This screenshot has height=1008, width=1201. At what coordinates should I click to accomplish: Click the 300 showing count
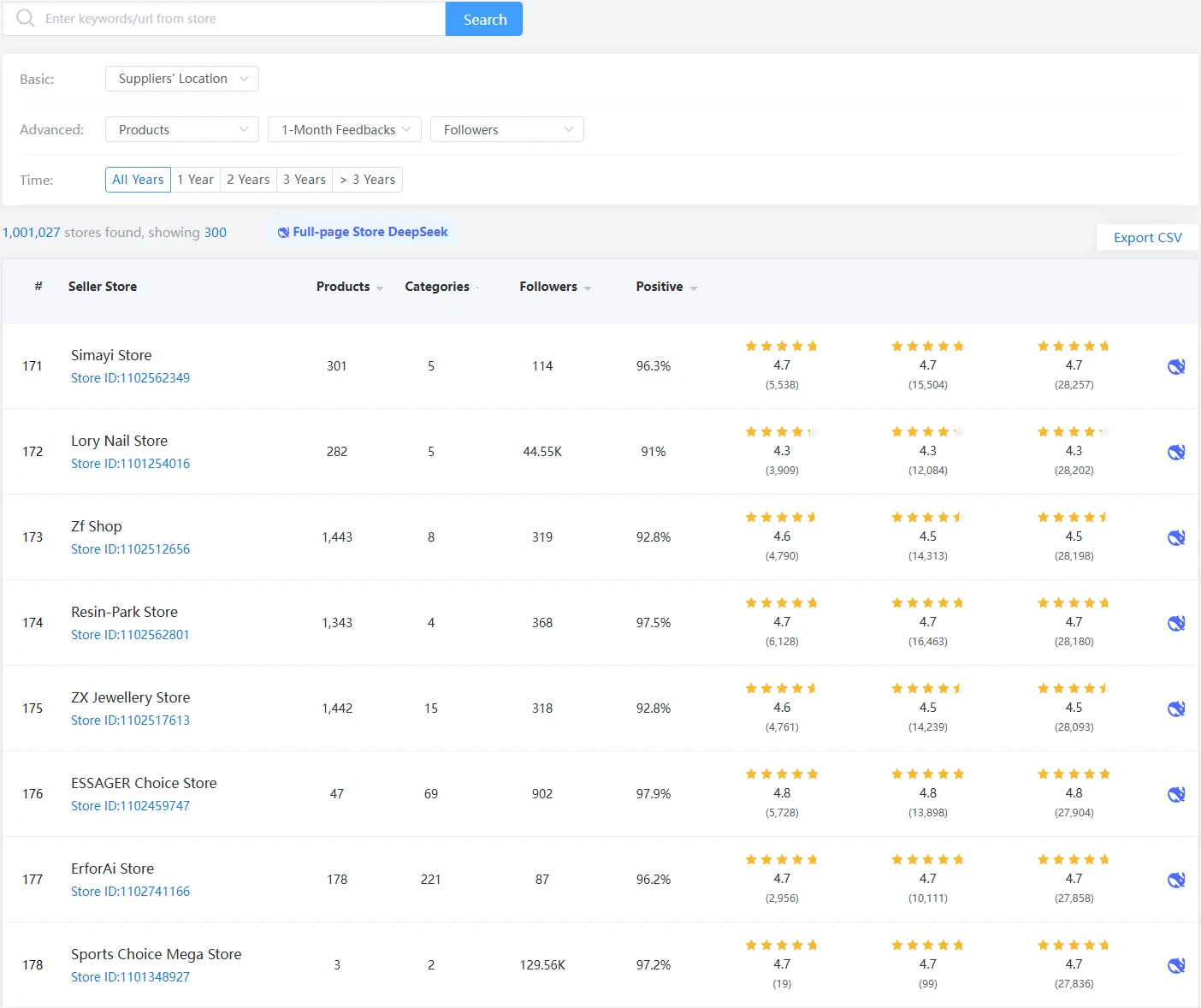(x=216, y=232)
